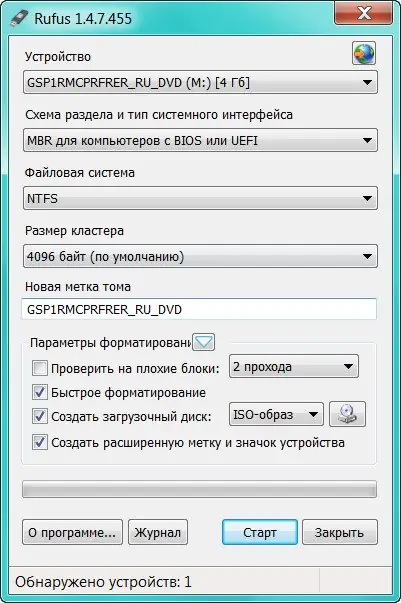The height and width of the screenshot is (603, 401).
Task: Open the ISO image type dropdown
Action: pos(276,415)
